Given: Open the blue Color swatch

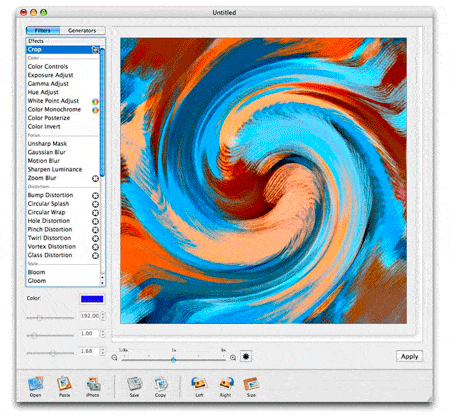Looking at the screenshot, I should (92, 299).
